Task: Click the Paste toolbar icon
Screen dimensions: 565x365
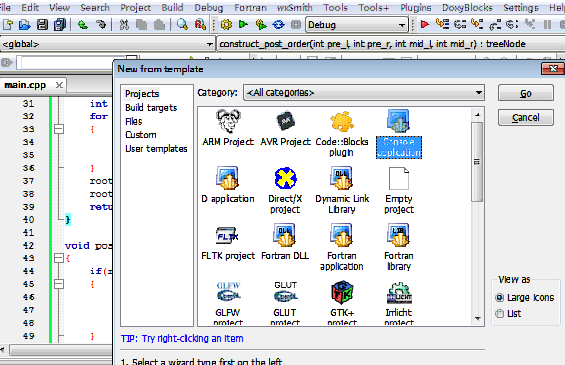Action: [x=159, y=25]
